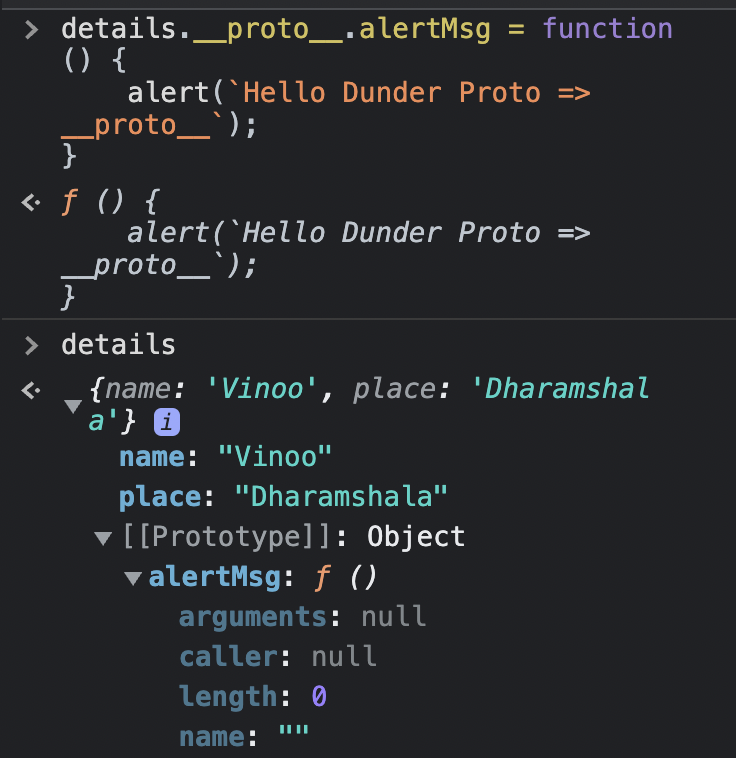Click the alertMsg property label
Image resolution: width=736 pixels, height=758 pixels.
tap(207, 577)
